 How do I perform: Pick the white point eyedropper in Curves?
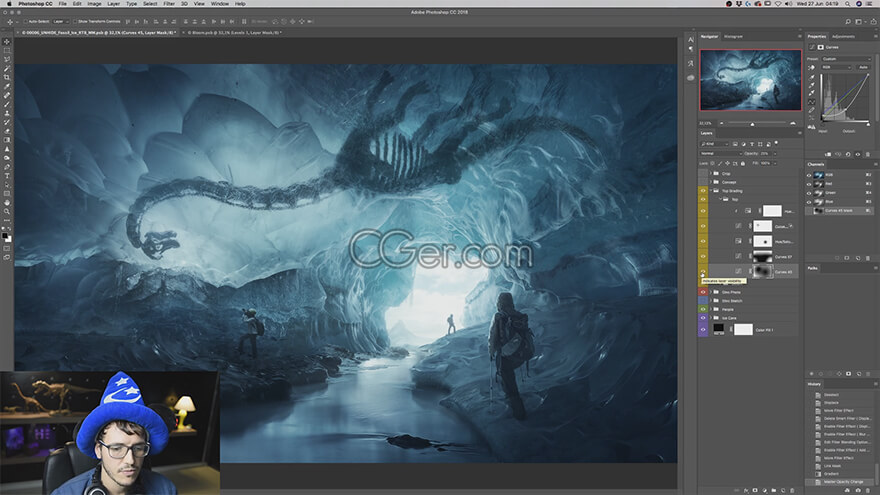pos(812,93)
